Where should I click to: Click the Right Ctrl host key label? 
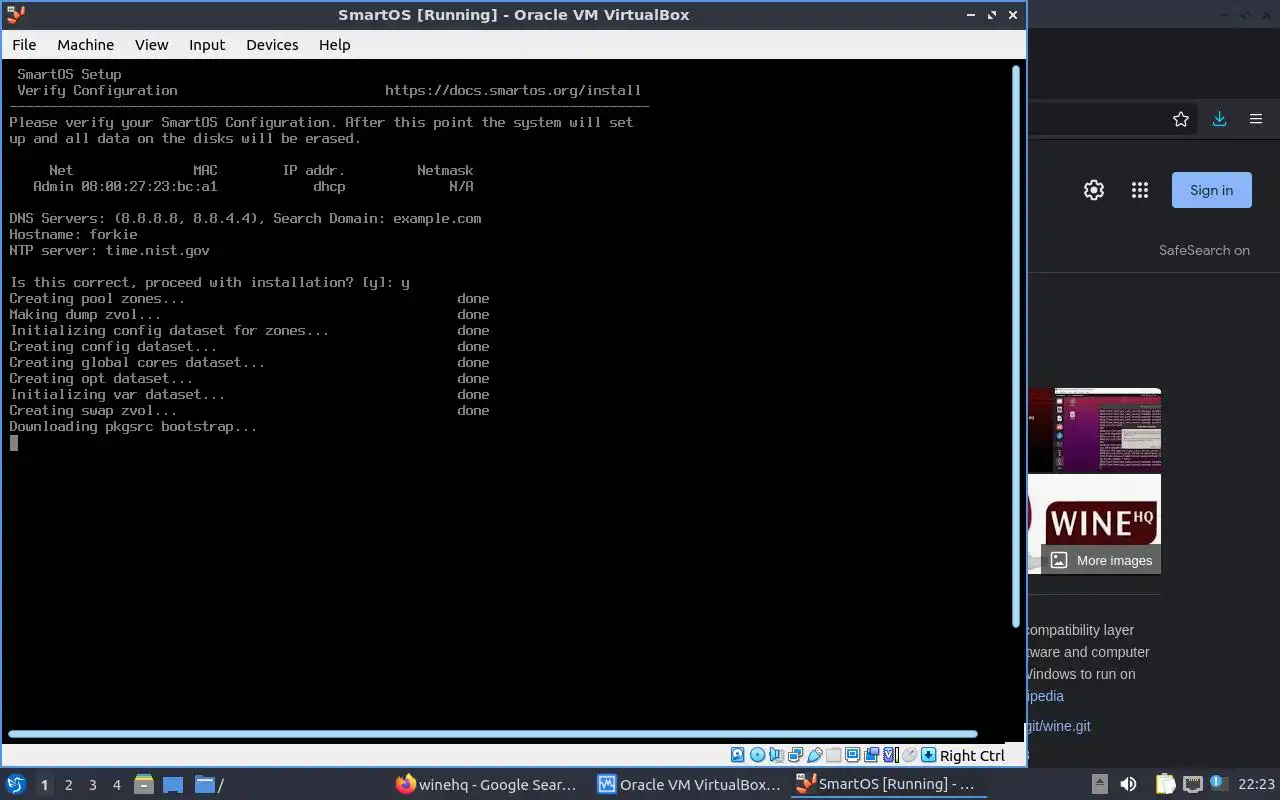[972, 756]
